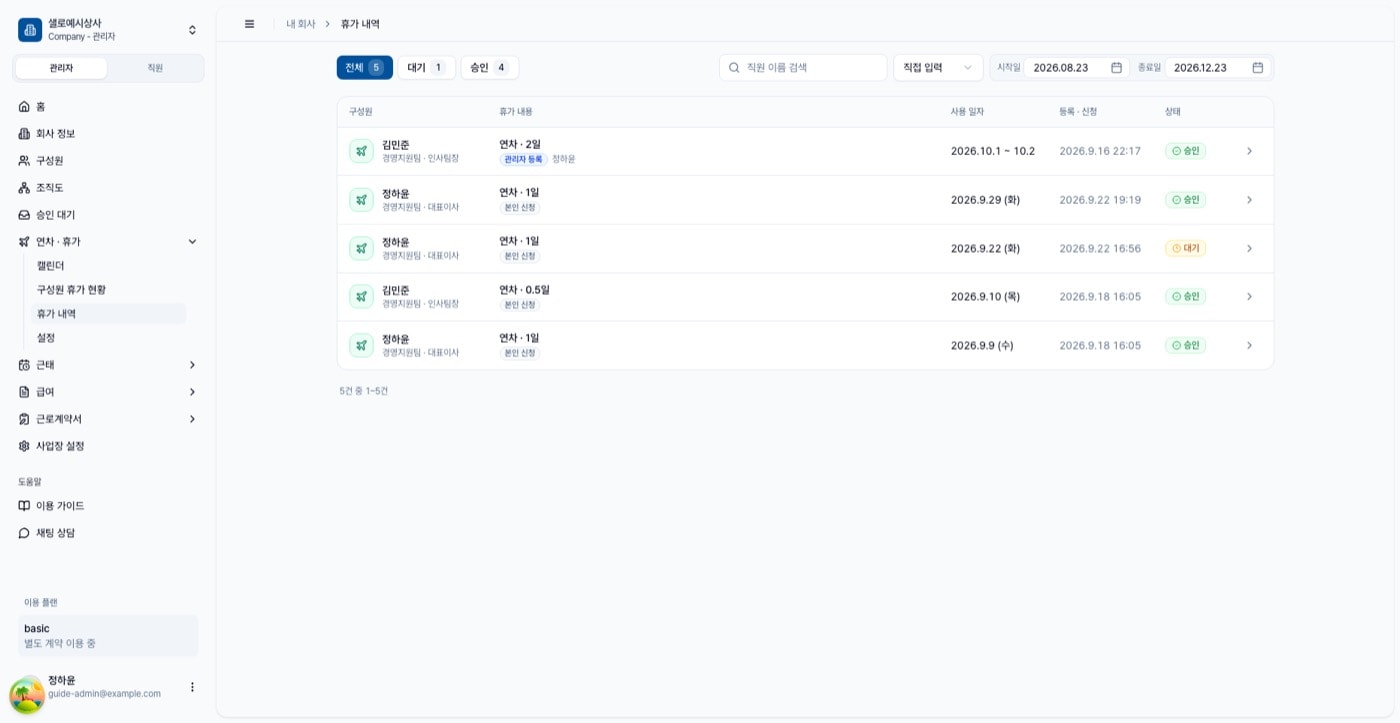Open detail chevron for 2026.9.22 (화) row

(x=1249, y=248)
